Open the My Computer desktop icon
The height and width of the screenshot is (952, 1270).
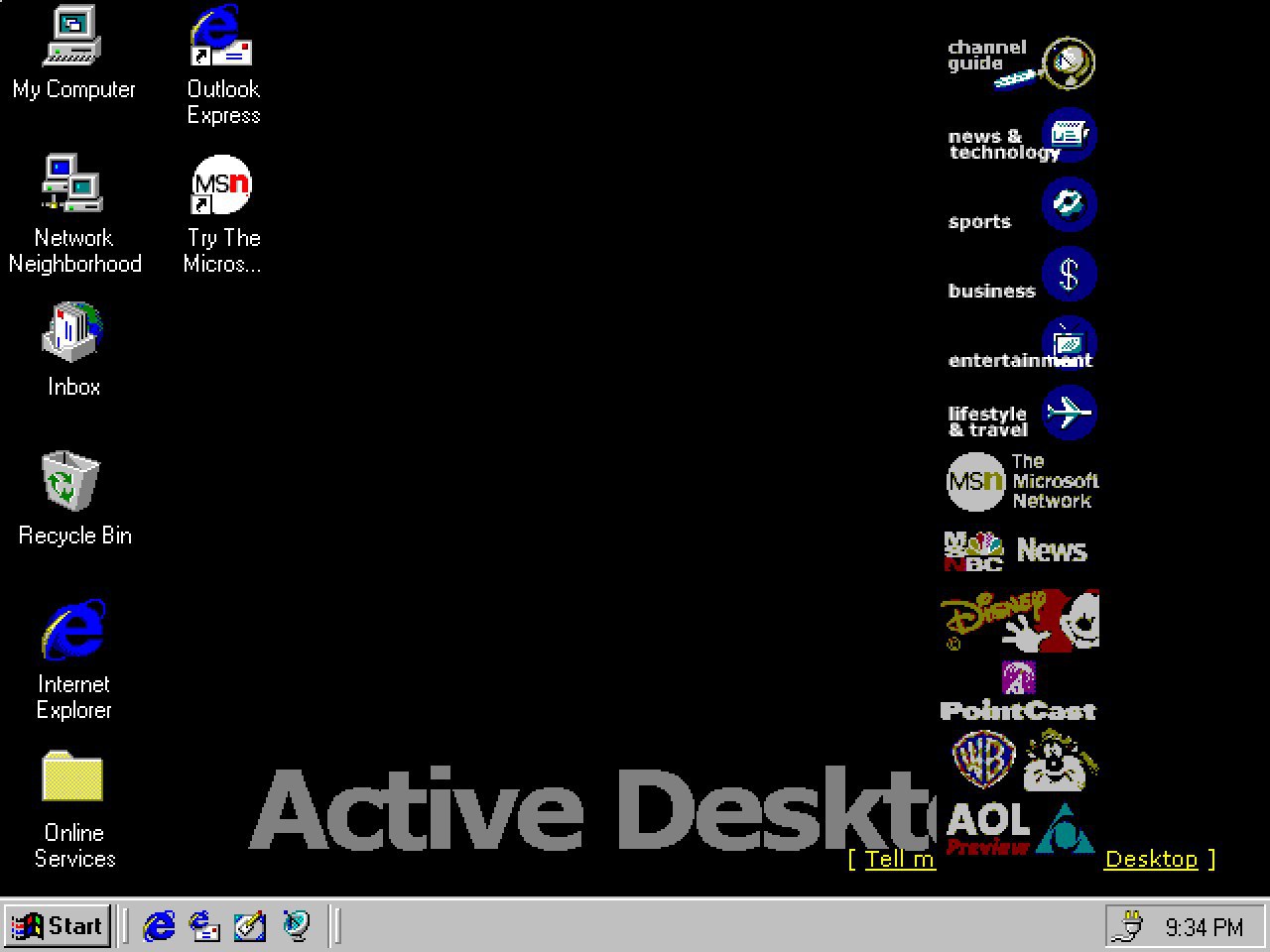[x=72, y=55]
